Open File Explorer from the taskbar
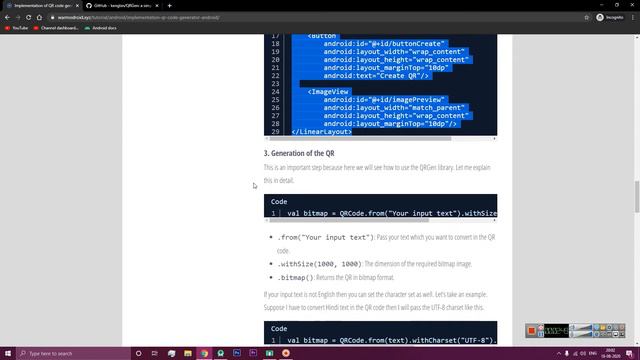640x360 pixels. tap(188, 353)
